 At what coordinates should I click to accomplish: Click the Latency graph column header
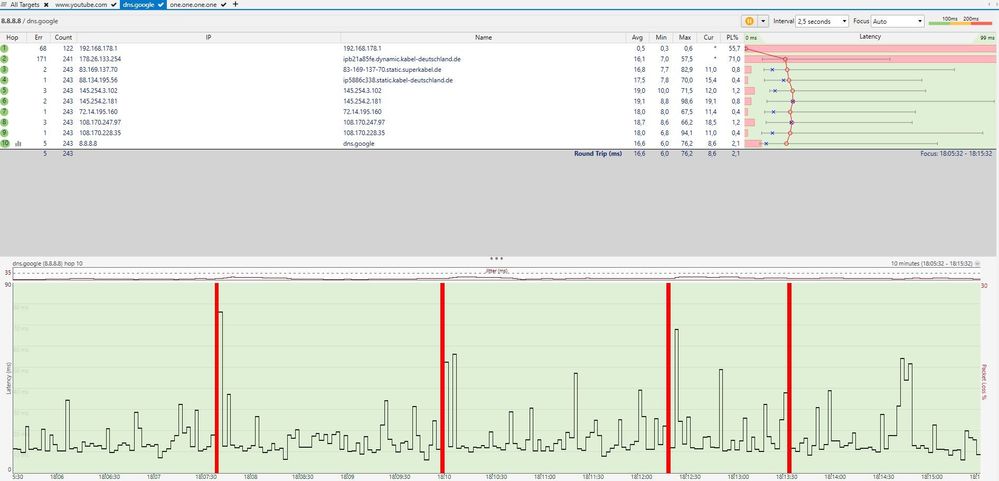point(870,38)
